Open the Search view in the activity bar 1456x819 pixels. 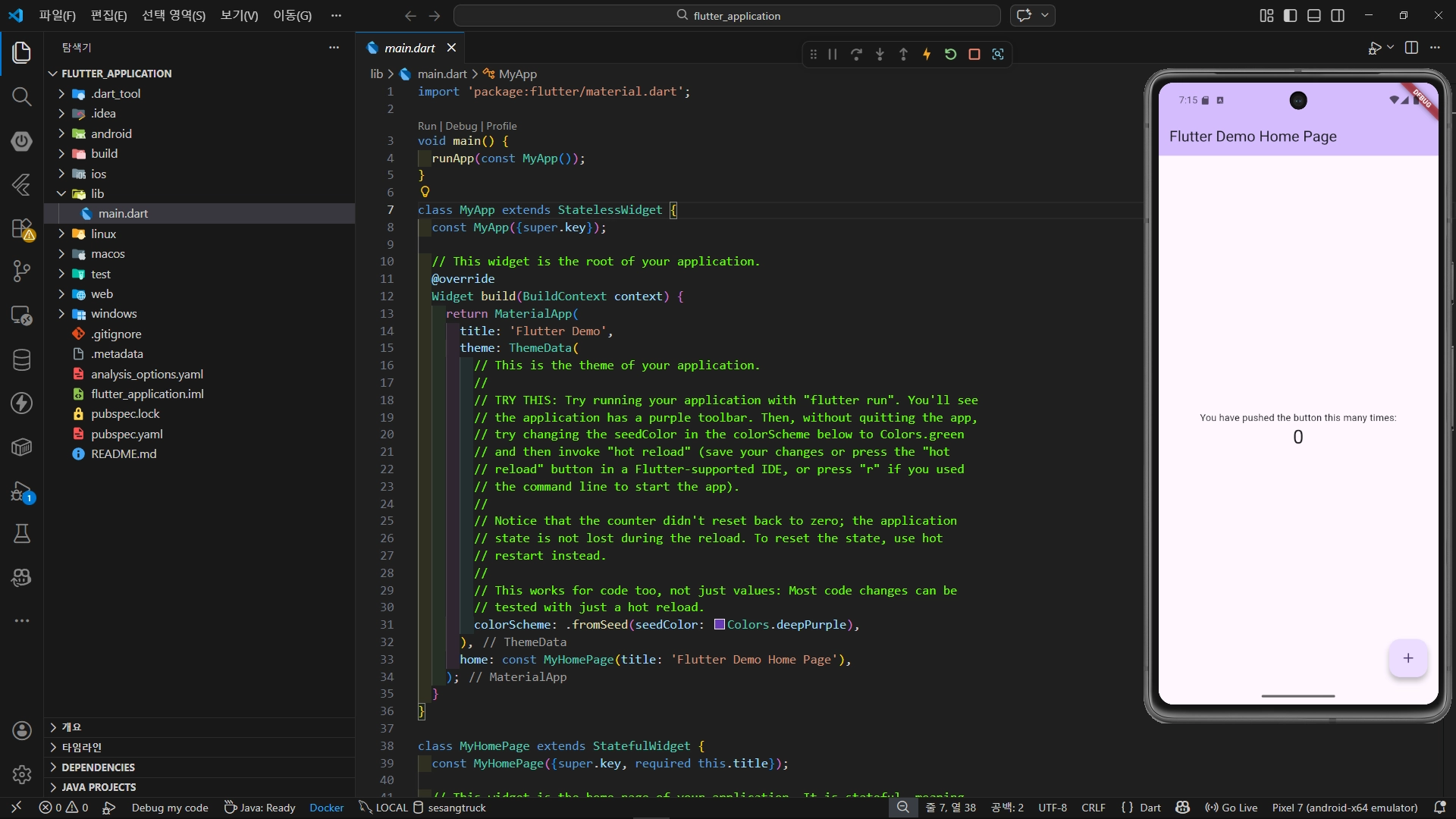tap(21, 96)
